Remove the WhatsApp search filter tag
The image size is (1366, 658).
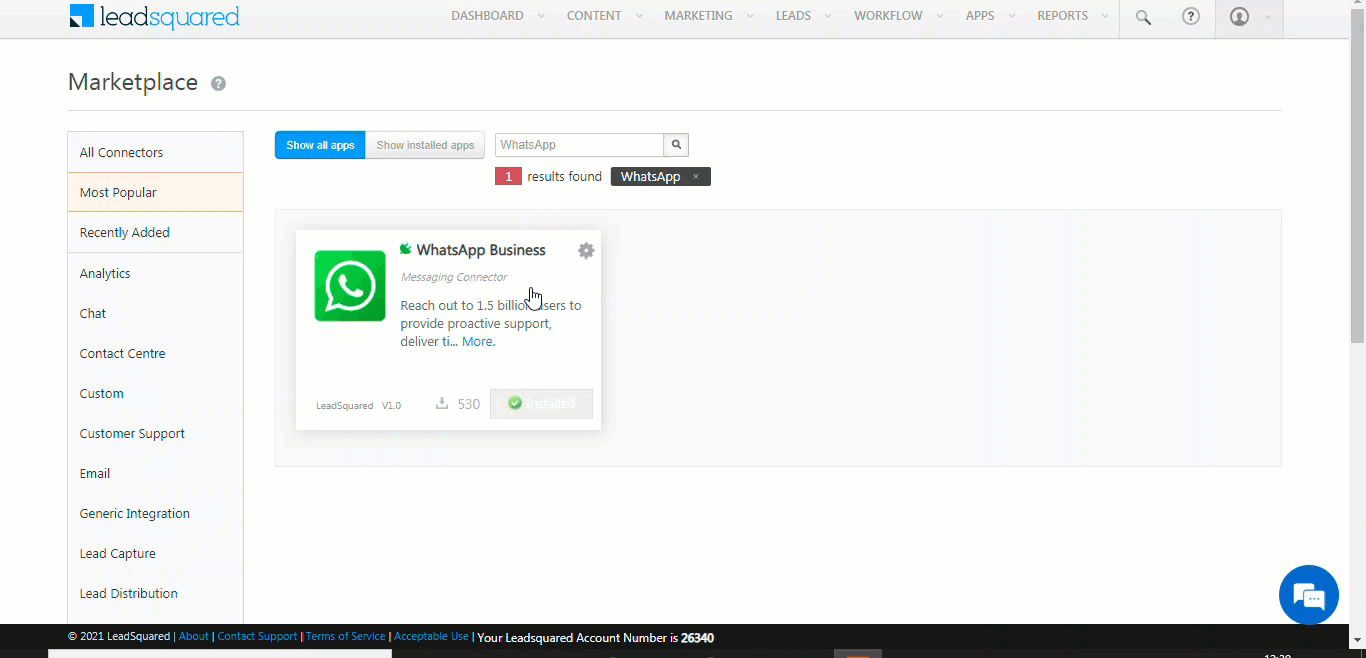pyautogui.click(x=696, y=177)
